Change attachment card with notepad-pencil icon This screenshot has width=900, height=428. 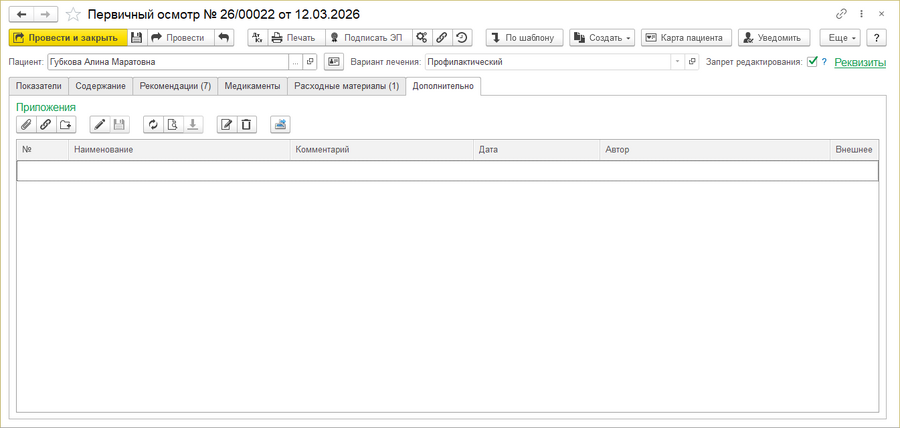pos(226,124)
